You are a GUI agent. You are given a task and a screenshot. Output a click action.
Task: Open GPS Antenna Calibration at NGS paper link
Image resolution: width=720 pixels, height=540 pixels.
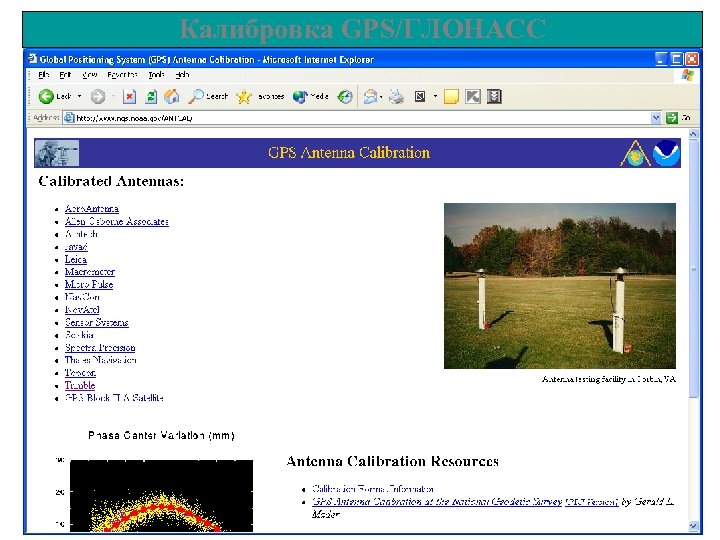pos(437,502)
